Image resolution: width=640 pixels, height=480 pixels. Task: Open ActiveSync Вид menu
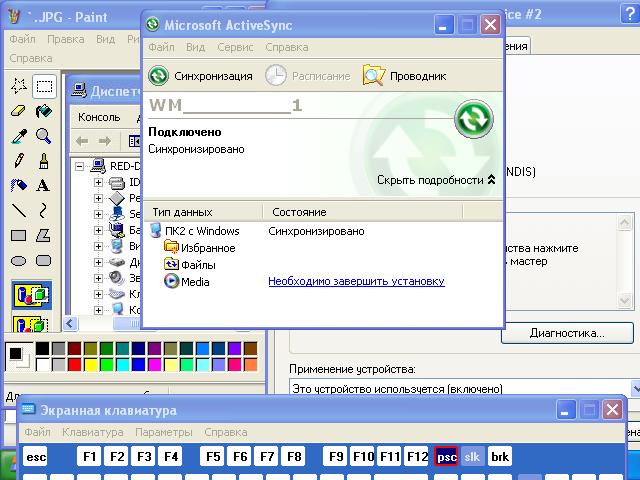coord(196,47)
